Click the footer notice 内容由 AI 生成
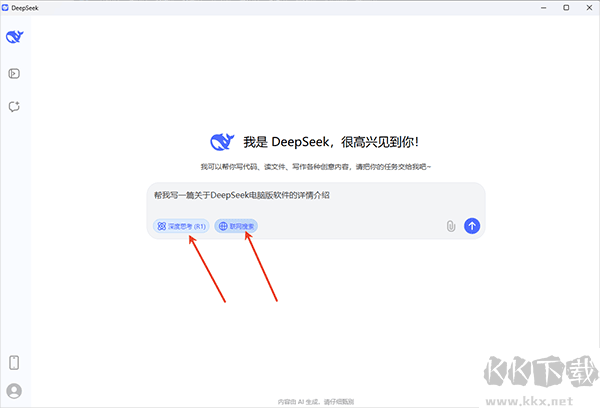600x408 pixels. click(316, 401)
